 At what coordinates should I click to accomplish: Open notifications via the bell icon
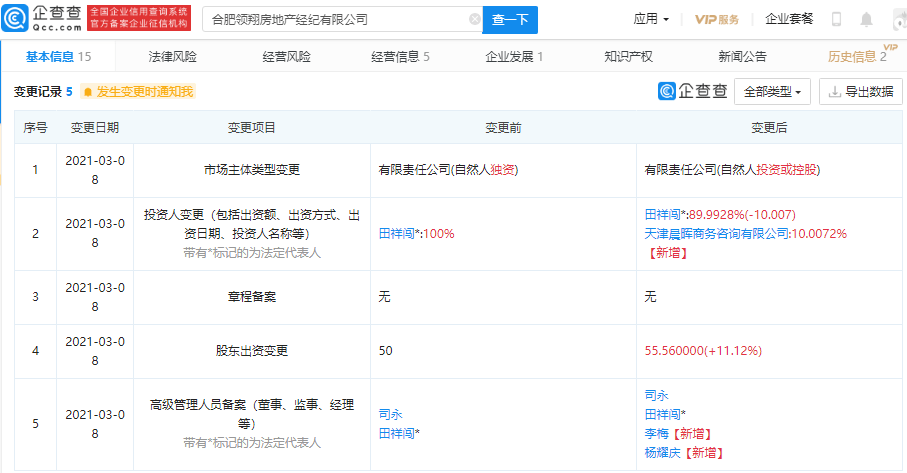[866, 19]
